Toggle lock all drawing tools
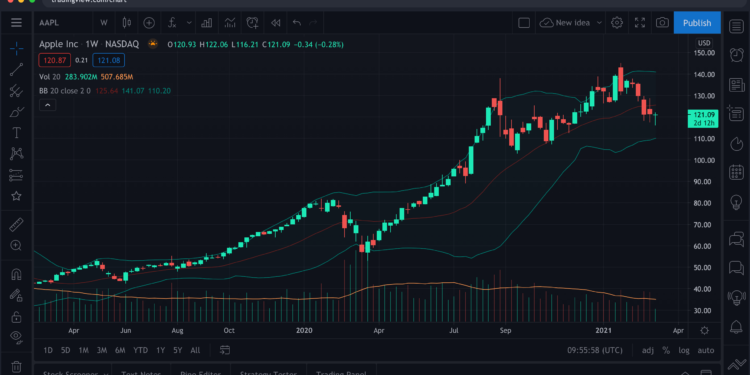This screenshot has width=750, height=375. coord(16,317)
